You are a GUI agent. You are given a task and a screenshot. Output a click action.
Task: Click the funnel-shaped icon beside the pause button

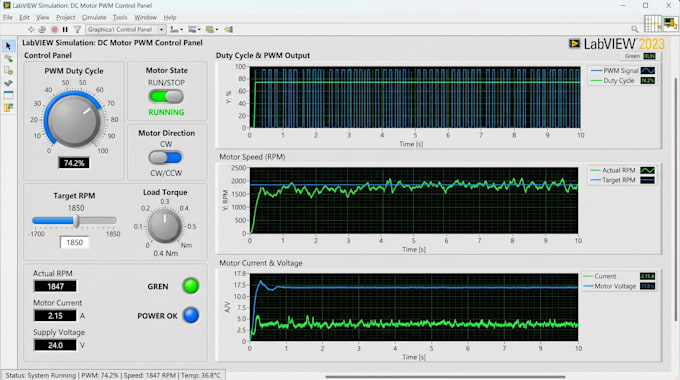coord(77,29)
